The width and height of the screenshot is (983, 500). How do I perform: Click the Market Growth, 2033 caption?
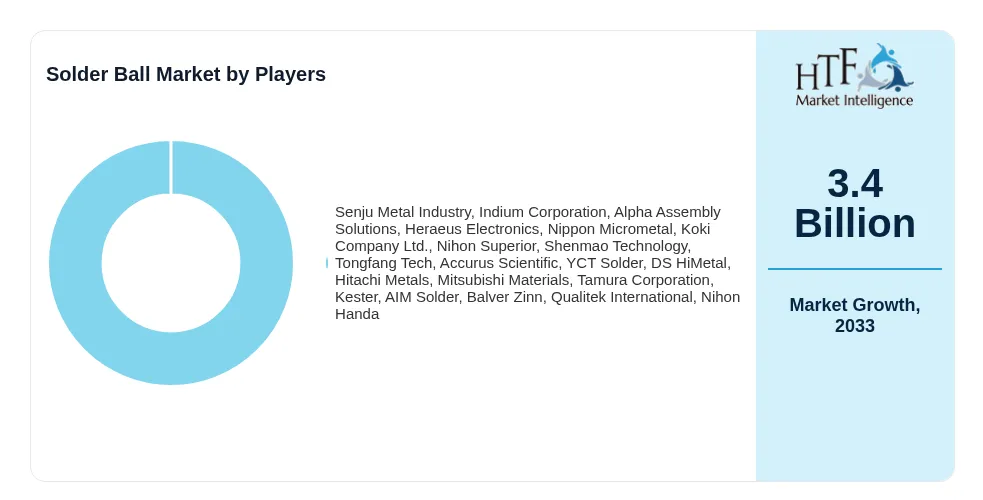854,315
